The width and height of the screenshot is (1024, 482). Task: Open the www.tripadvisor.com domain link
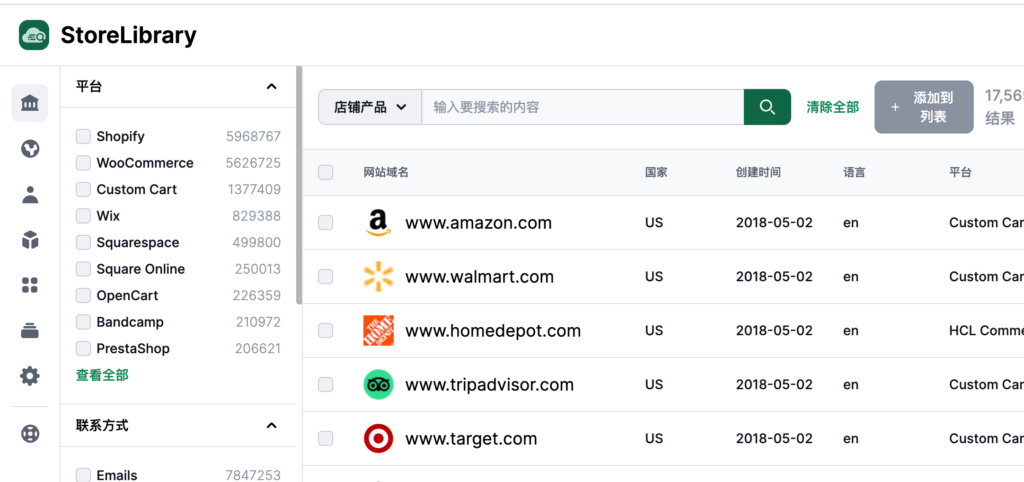pos(489,385)
